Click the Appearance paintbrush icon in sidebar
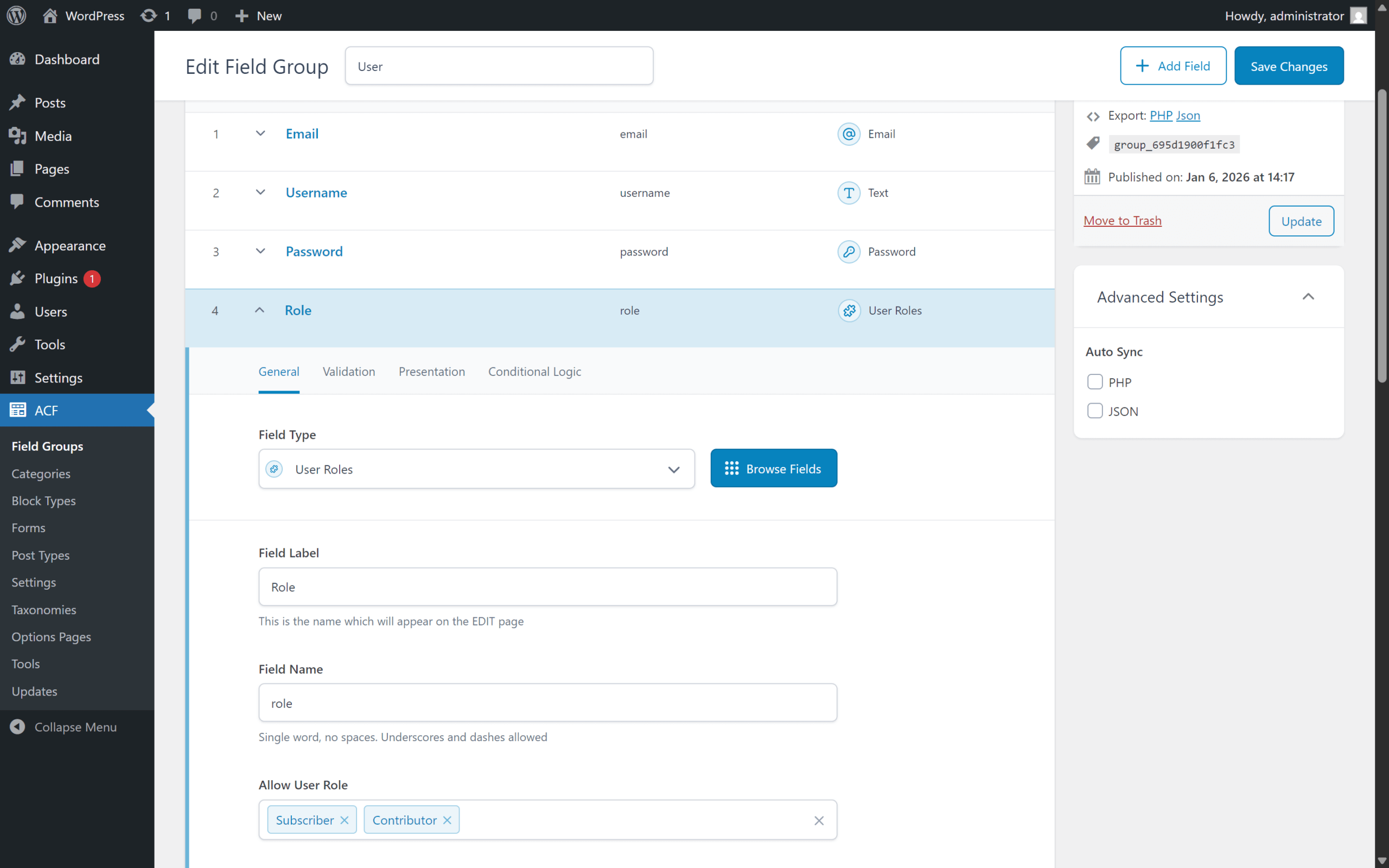 coord(18,245)
